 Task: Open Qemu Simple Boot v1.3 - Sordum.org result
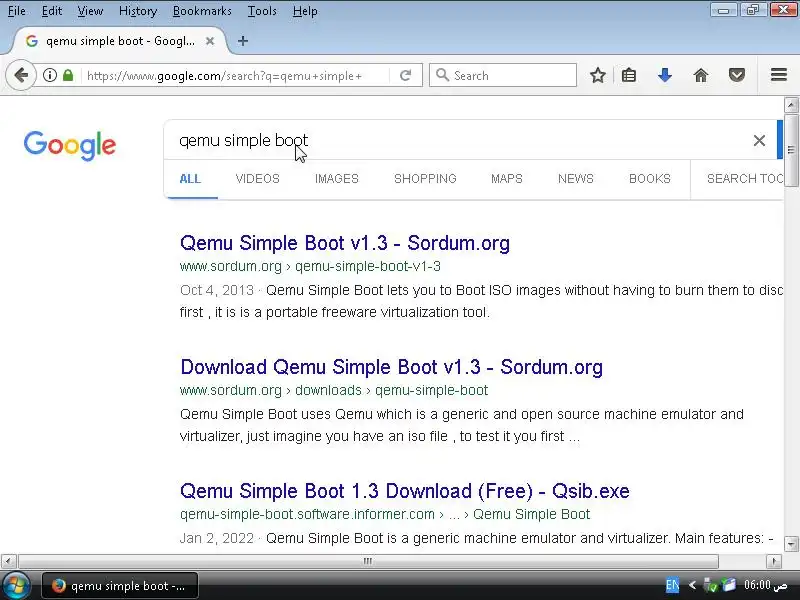[345, 243]
